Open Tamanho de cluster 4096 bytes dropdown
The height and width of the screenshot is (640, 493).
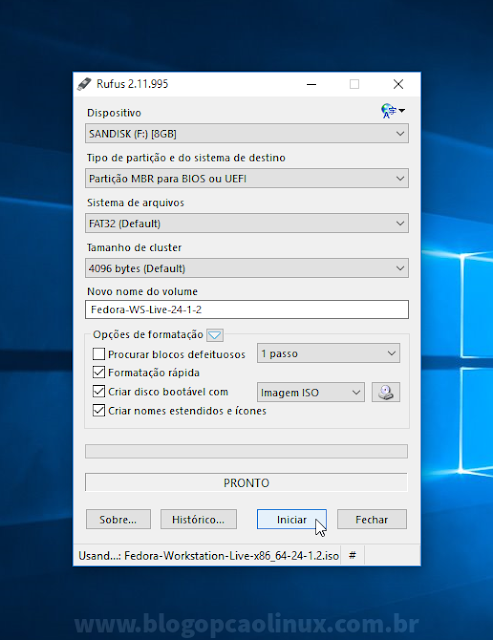tap(246, 268)
